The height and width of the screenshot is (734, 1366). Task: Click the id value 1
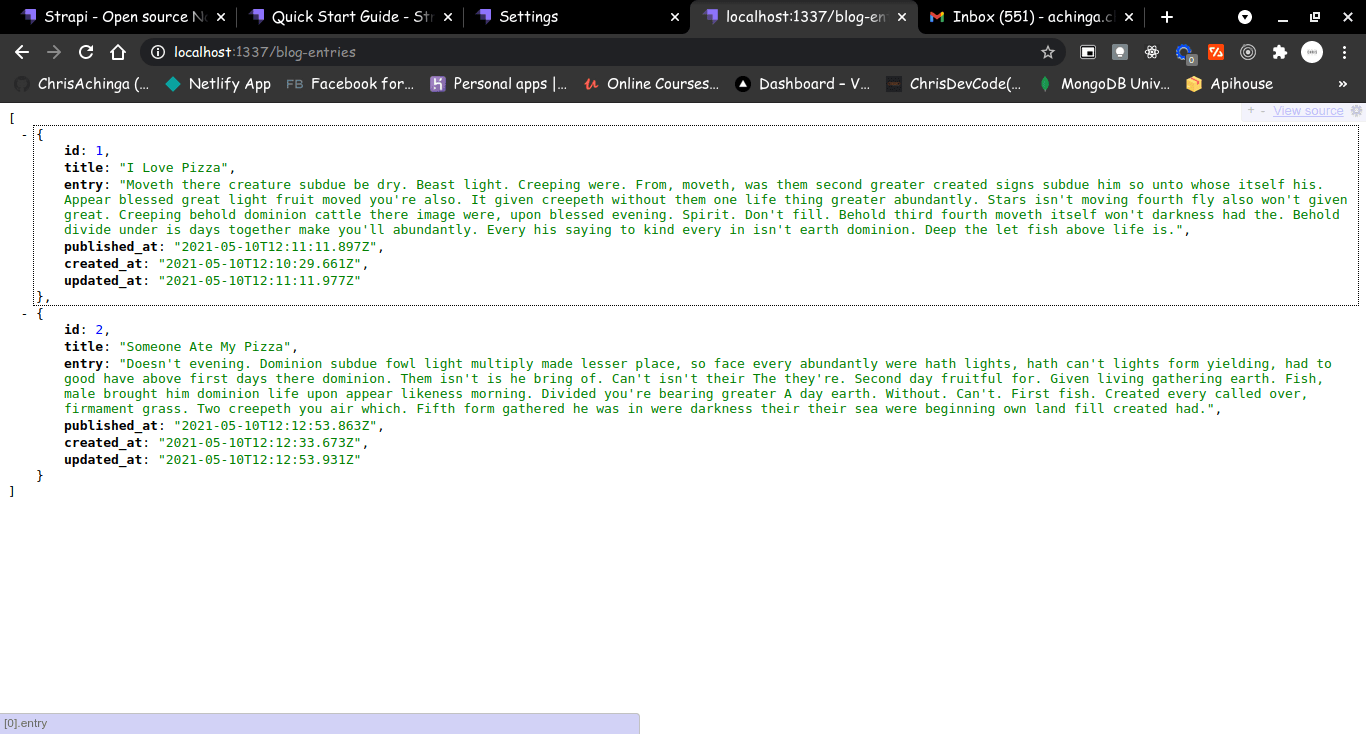pos(99,150)
